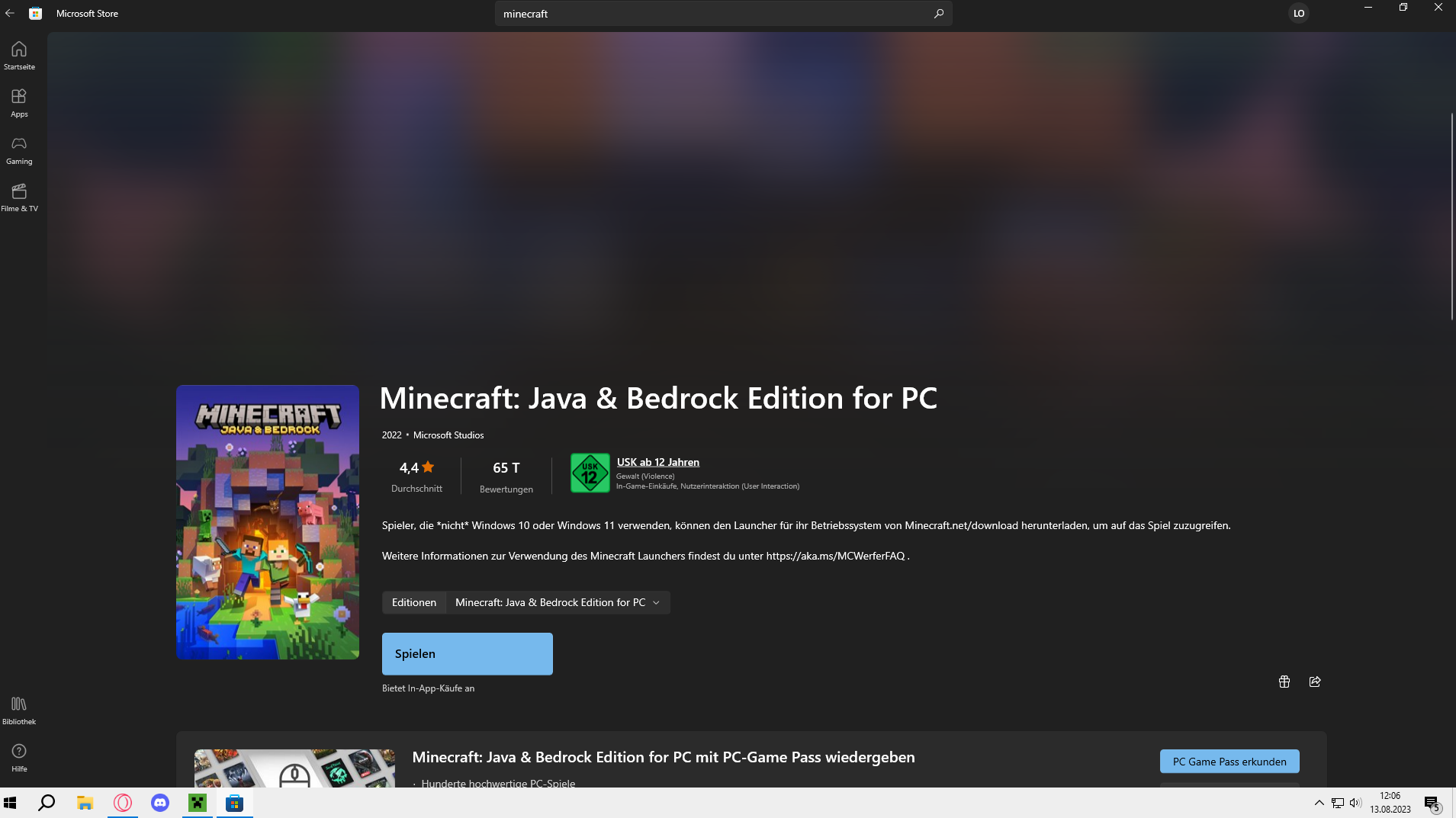Screen dimensions: 1456x818
Task: Click the share icon
Action: coord(1315,682)
